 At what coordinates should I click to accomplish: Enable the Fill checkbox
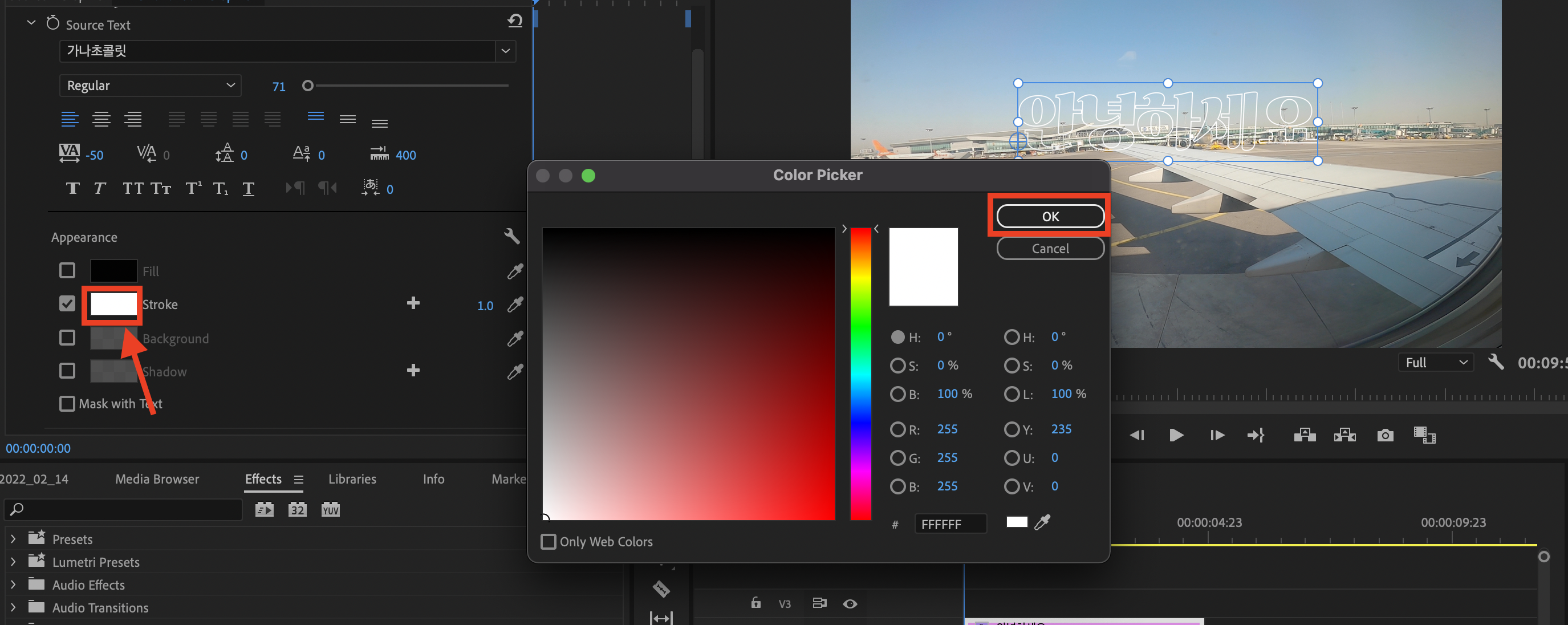tap(67, 270)
